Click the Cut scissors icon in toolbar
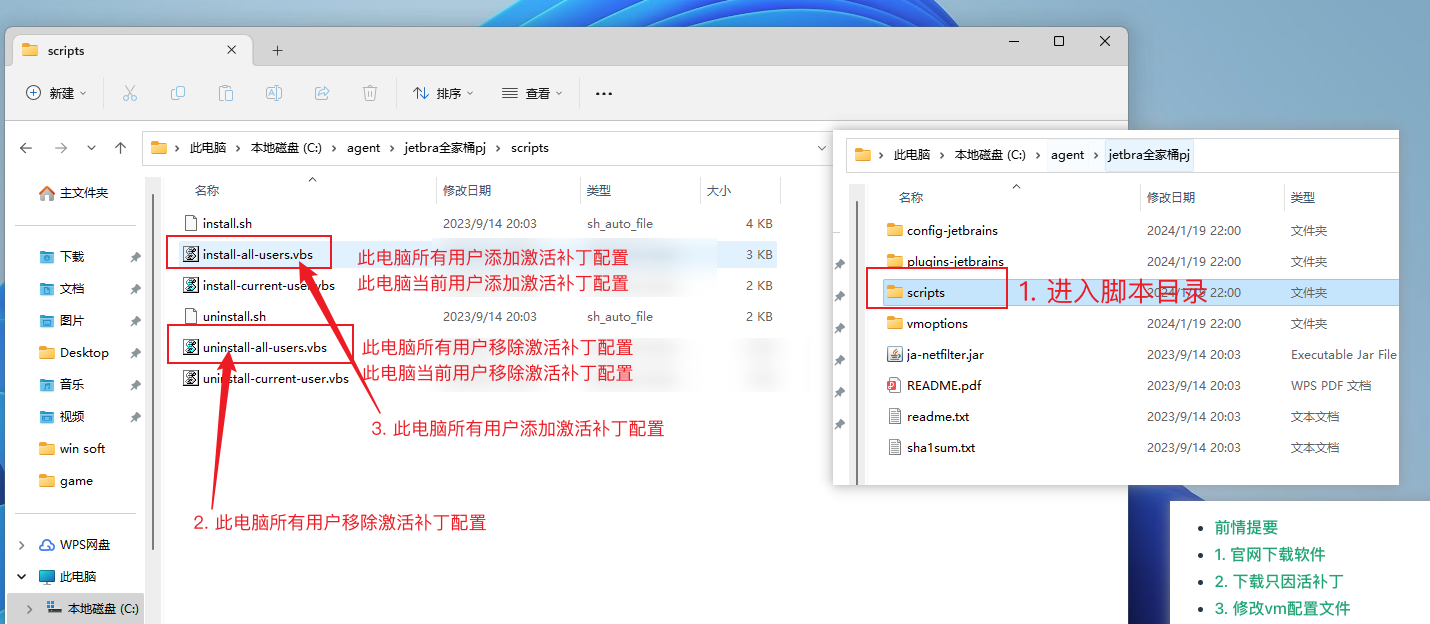 click(x=129, y=93)
